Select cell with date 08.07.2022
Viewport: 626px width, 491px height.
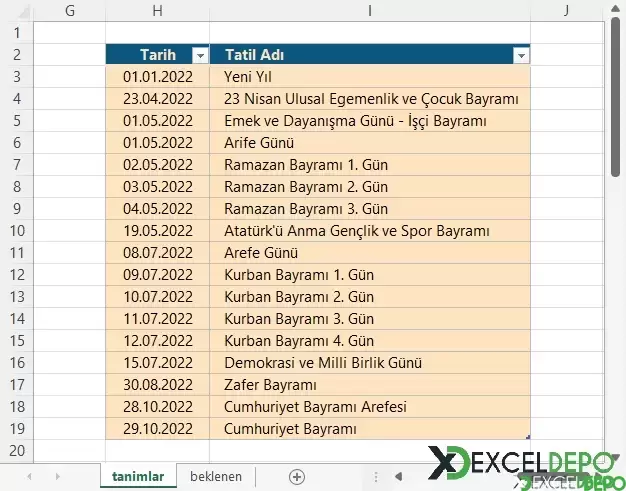pyautogui.click(x=158, y=253)
